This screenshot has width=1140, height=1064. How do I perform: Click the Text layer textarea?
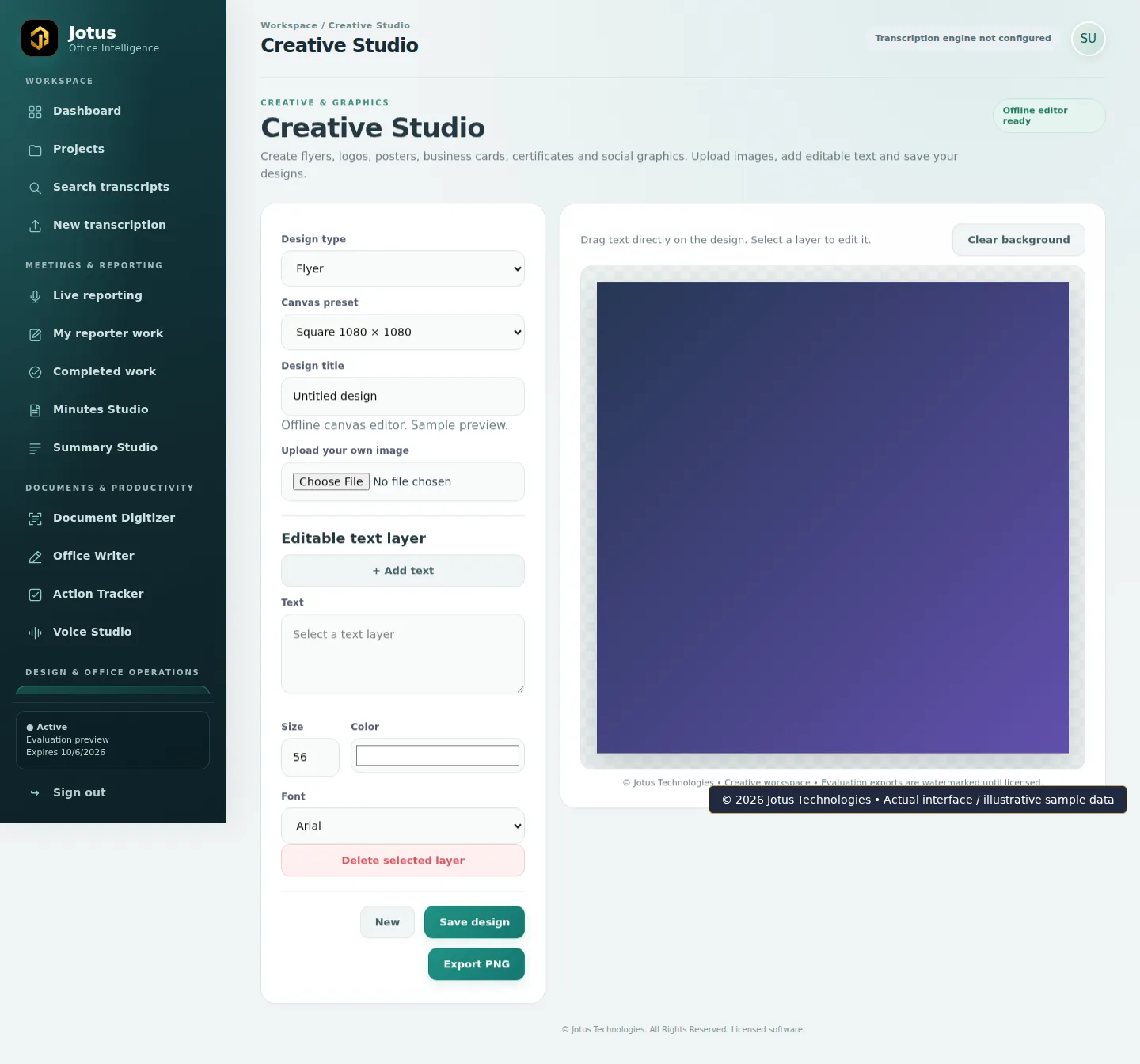click(x=403, y=654)
